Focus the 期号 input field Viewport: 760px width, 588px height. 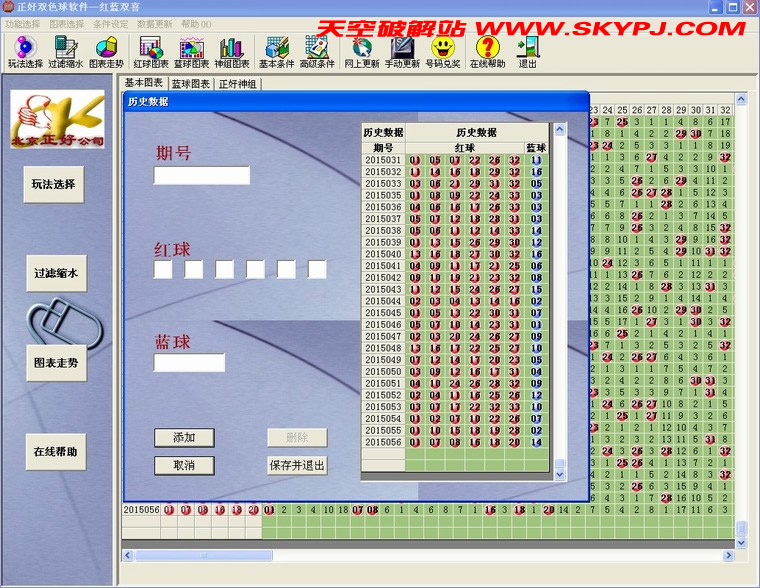(201, 176)
